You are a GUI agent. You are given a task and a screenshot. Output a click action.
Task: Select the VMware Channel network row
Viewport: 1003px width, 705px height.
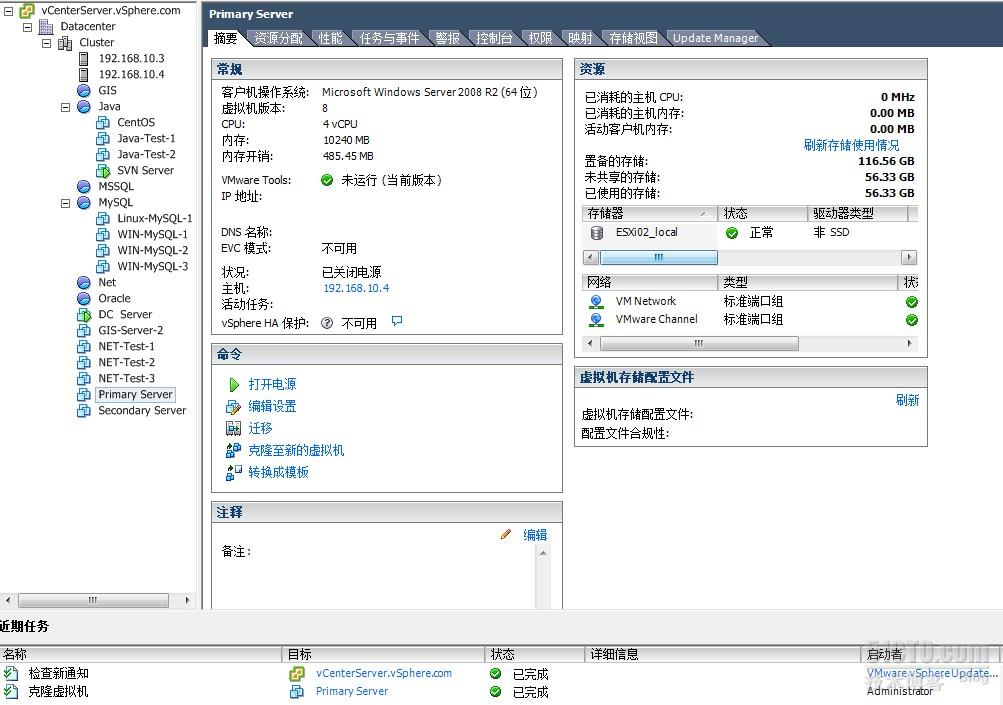(x=751, y=319)
